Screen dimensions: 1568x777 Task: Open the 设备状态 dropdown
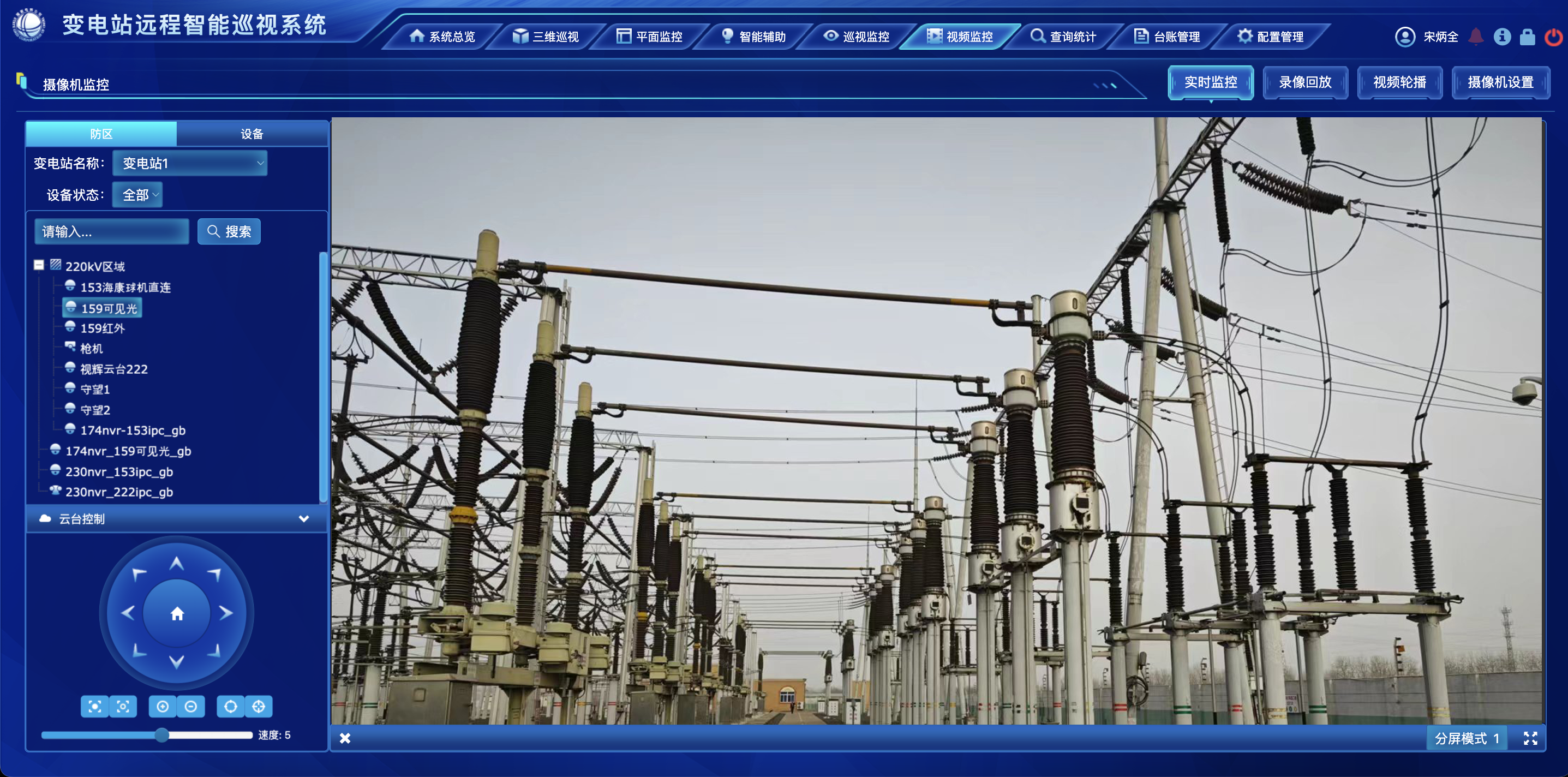pos(137,195)
